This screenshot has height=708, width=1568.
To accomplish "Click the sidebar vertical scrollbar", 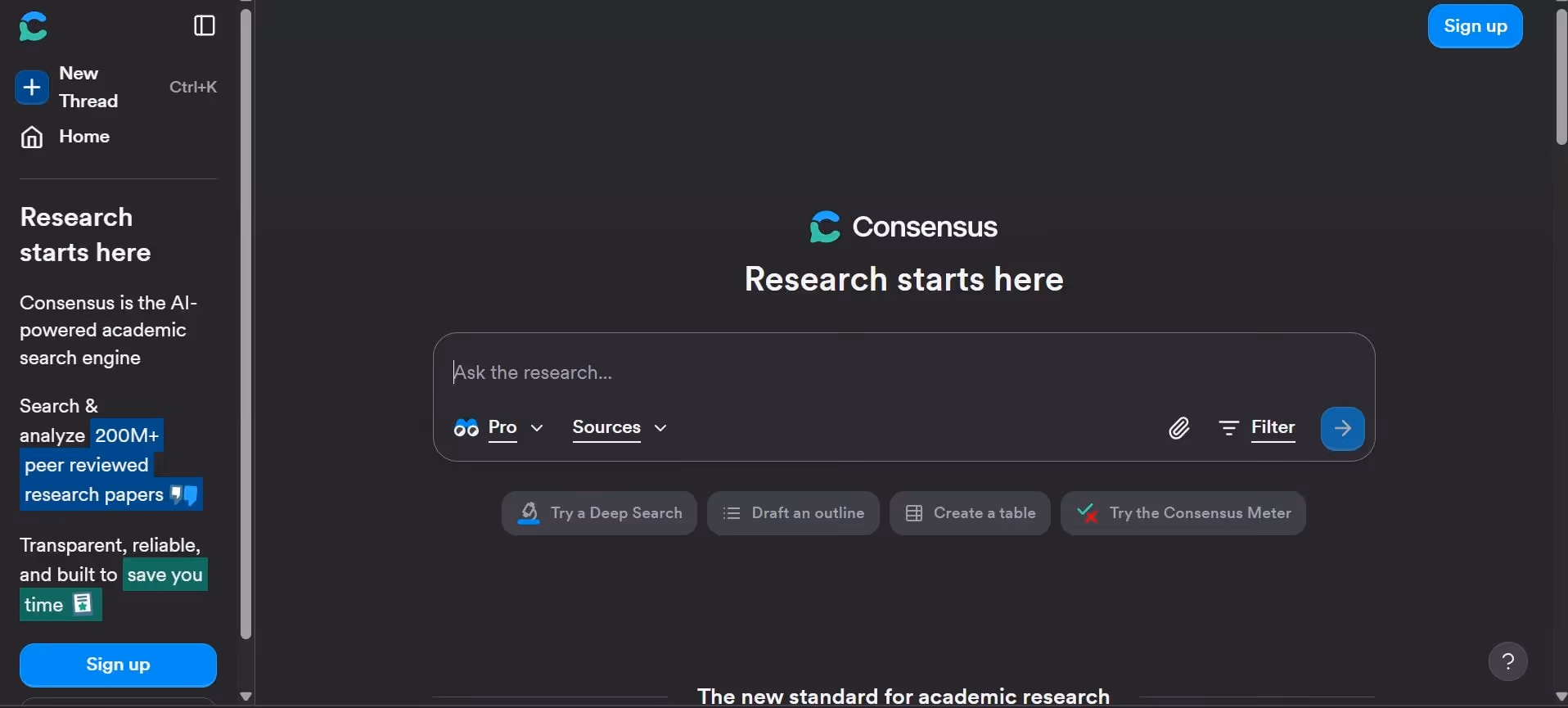I will point(246,324).
